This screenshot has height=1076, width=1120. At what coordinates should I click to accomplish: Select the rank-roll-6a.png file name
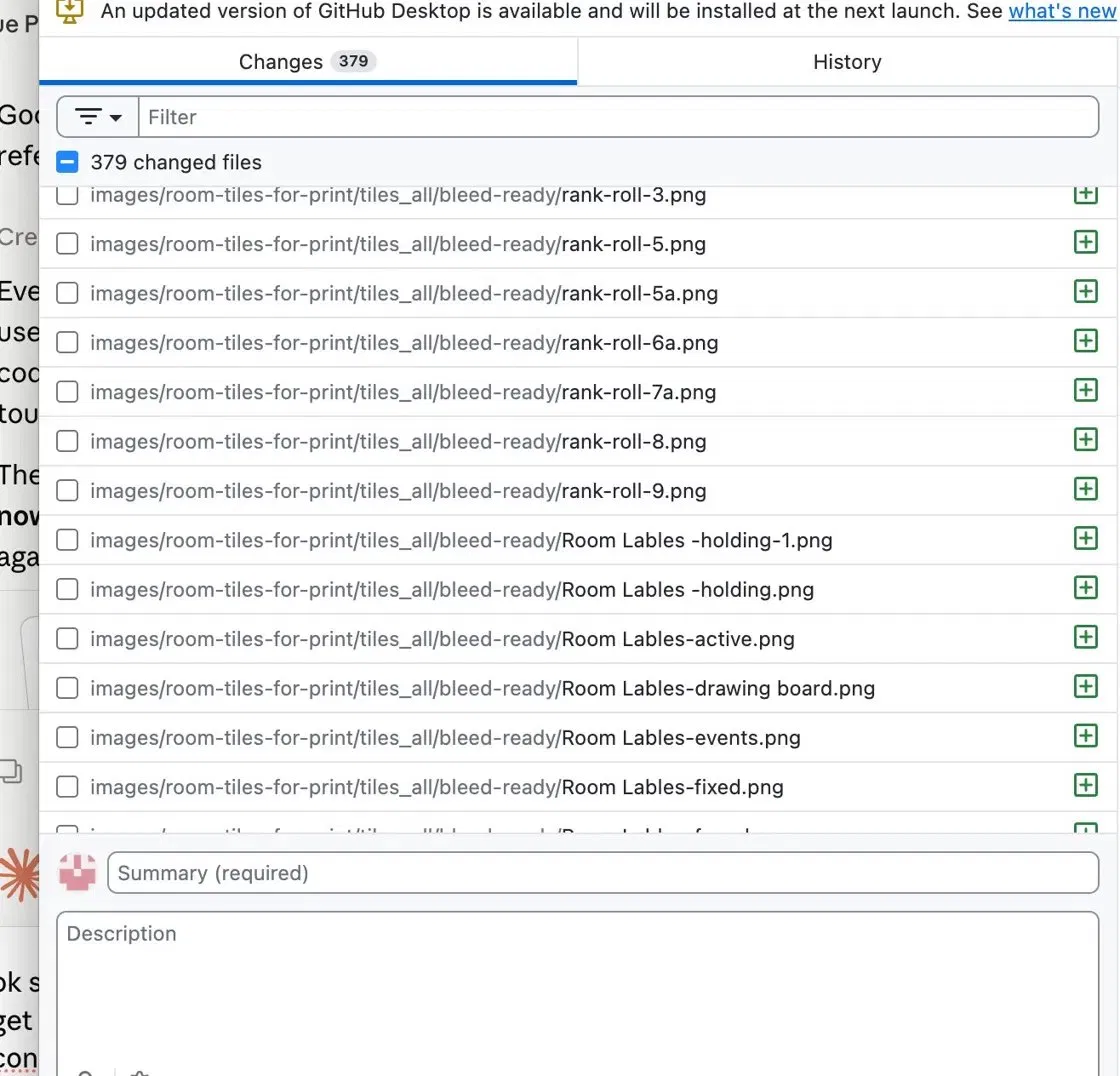click(x=640, y=343)
